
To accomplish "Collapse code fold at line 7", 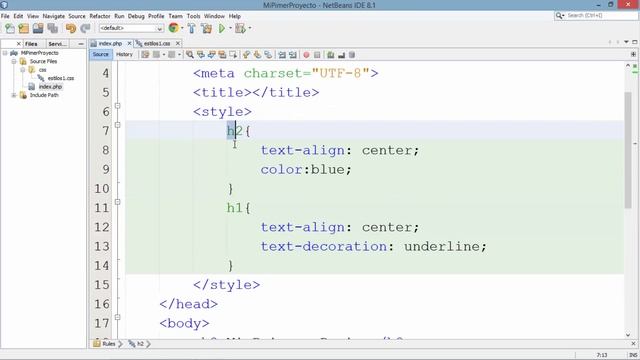I will coord(118,125).
